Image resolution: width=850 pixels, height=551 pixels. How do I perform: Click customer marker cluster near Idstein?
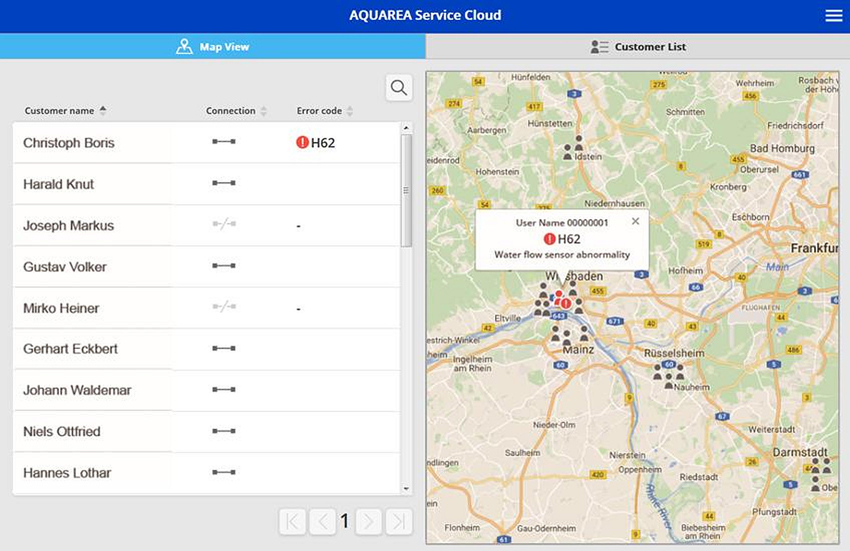[573, 148]
